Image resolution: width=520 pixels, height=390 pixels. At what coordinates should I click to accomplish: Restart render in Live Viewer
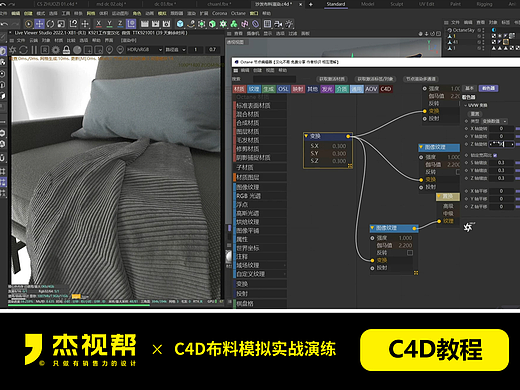pyautogui.click(x=23, y=50)
